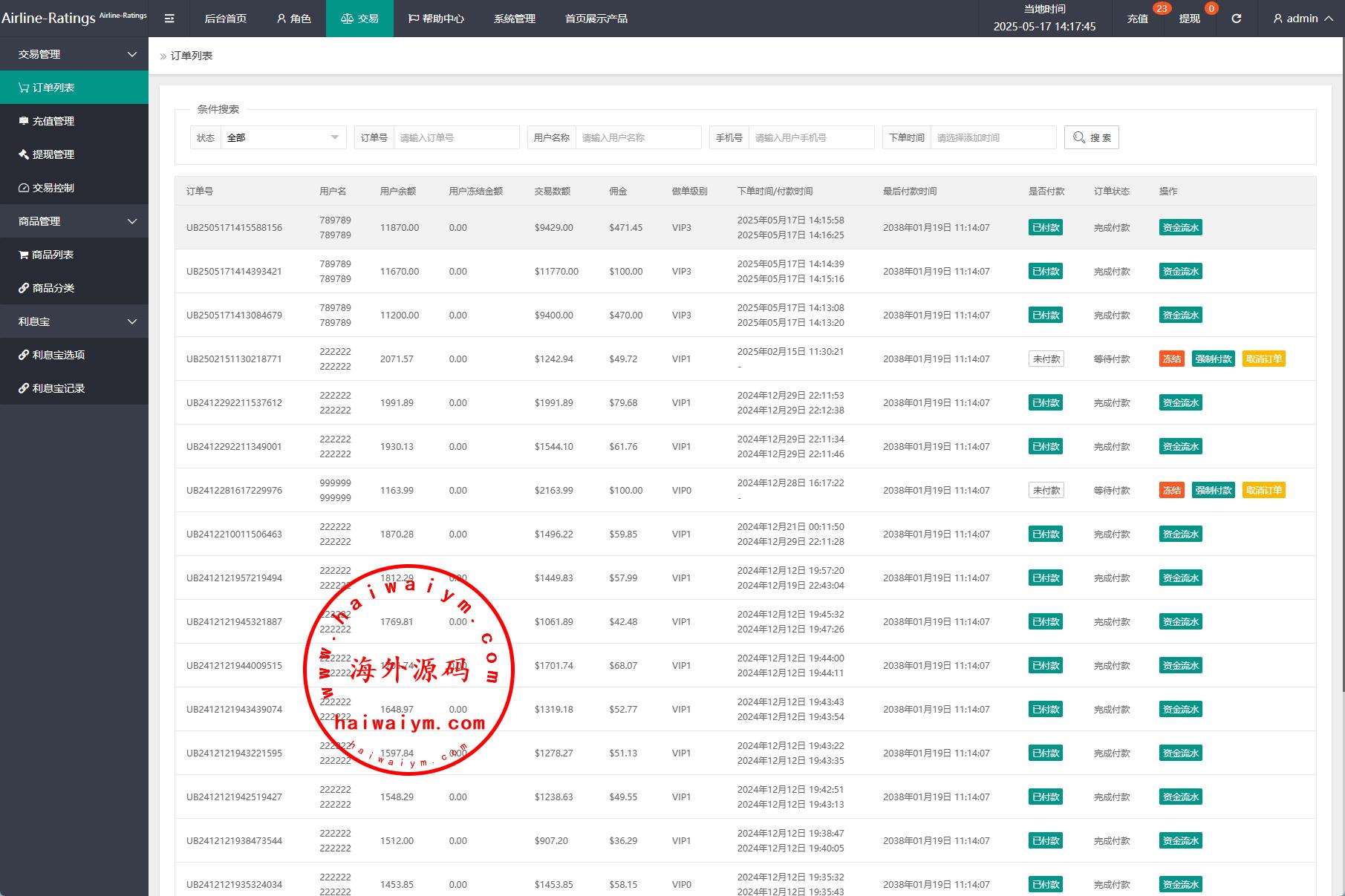
Task: Open 提现管理 in the sidebar
Action: tap(53, 154)
